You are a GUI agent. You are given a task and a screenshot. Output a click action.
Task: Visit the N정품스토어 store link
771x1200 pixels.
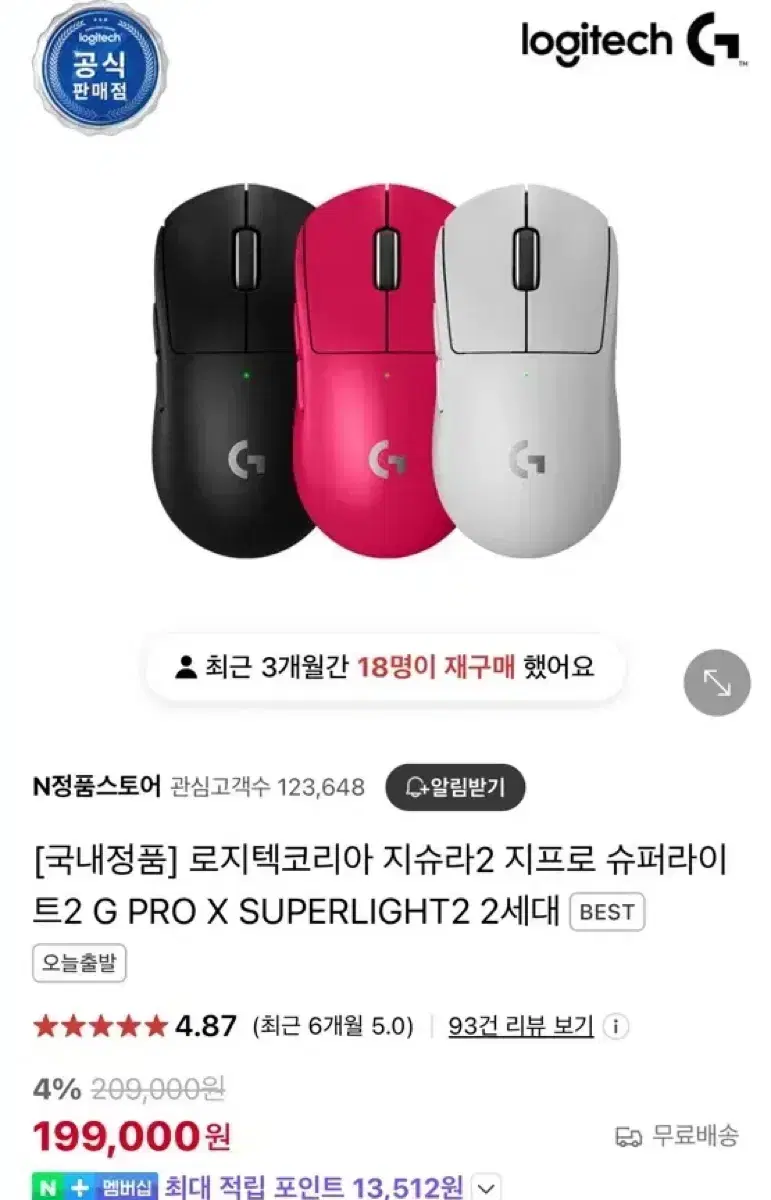[x=96, y=787]
